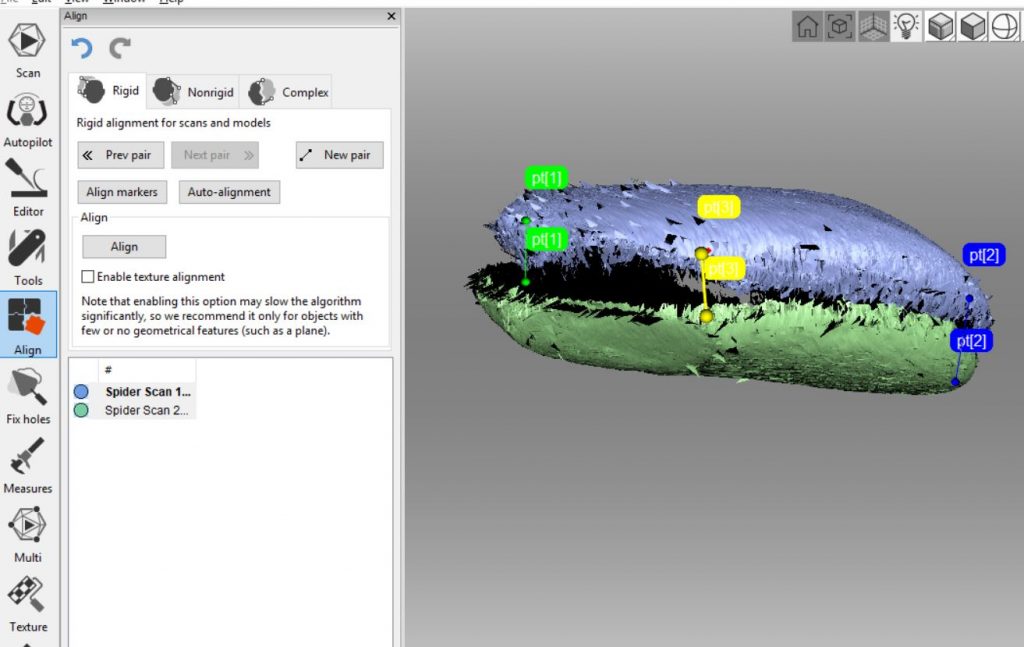Screen dimensions: 1024x647
Task: Click the Prev pair button
Action: [121, 155]
